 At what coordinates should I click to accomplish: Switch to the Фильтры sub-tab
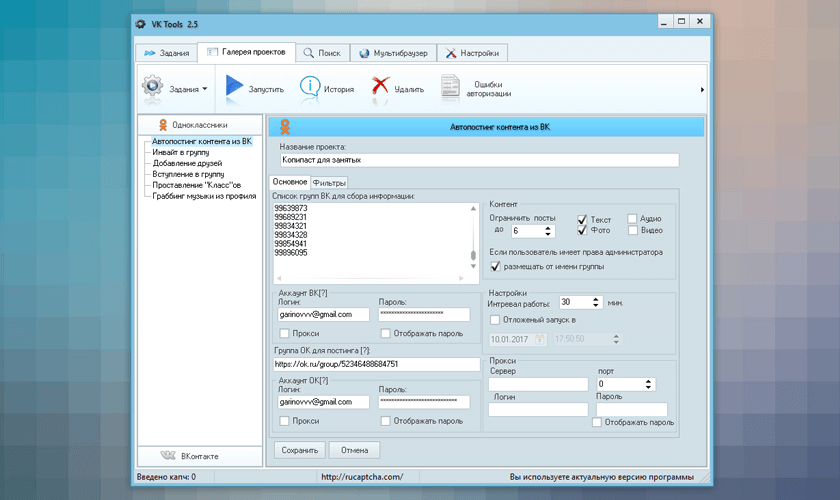tap(329, 183)
